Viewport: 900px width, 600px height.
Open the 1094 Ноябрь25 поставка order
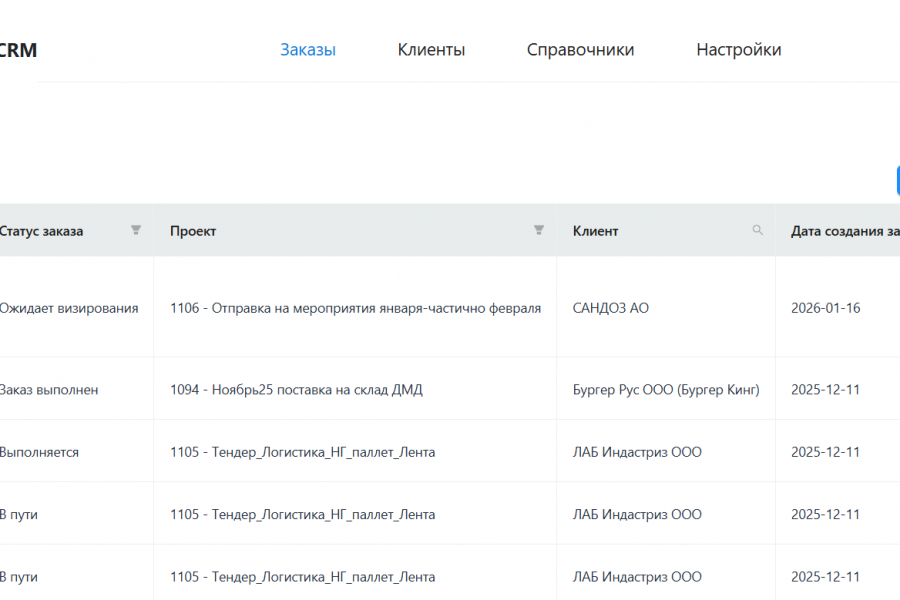pos(296,390)
